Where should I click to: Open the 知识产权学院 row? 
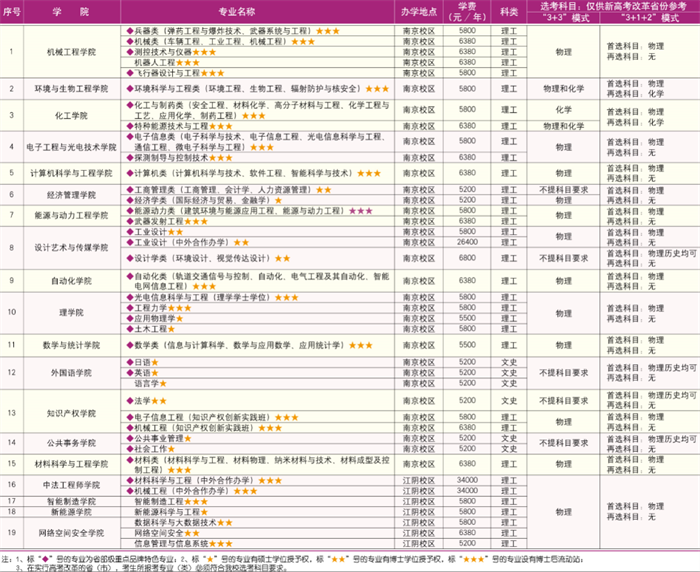tap(71, 412)
